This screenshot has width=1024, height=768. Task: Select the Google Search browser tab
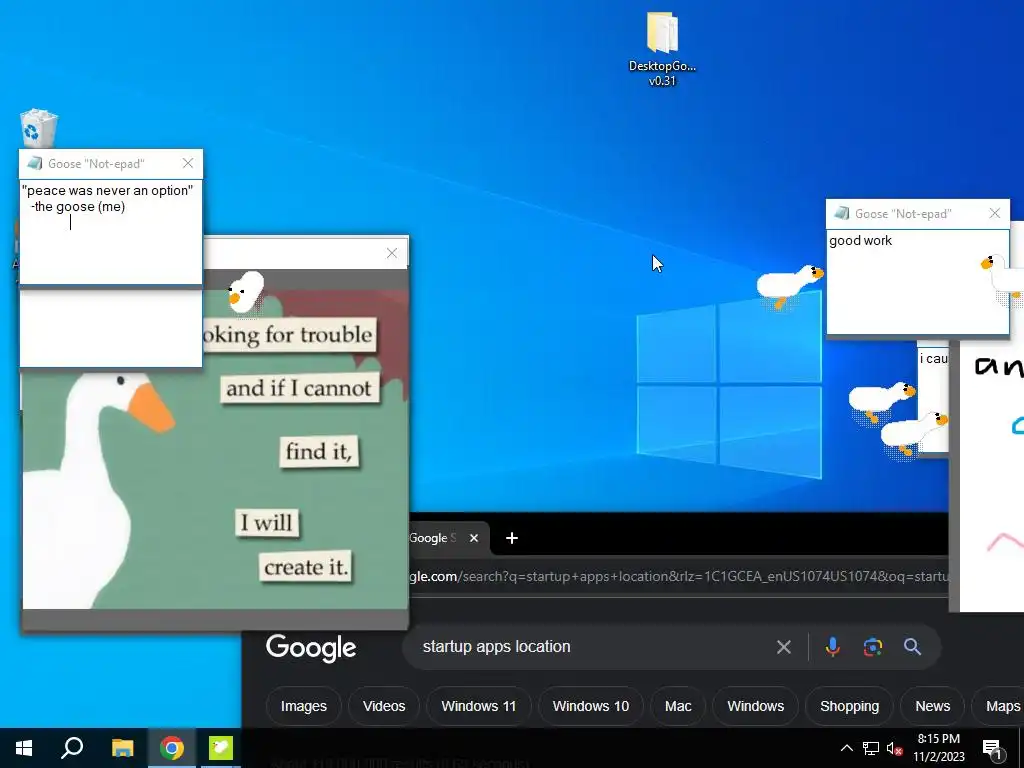(x=433, y=538)
